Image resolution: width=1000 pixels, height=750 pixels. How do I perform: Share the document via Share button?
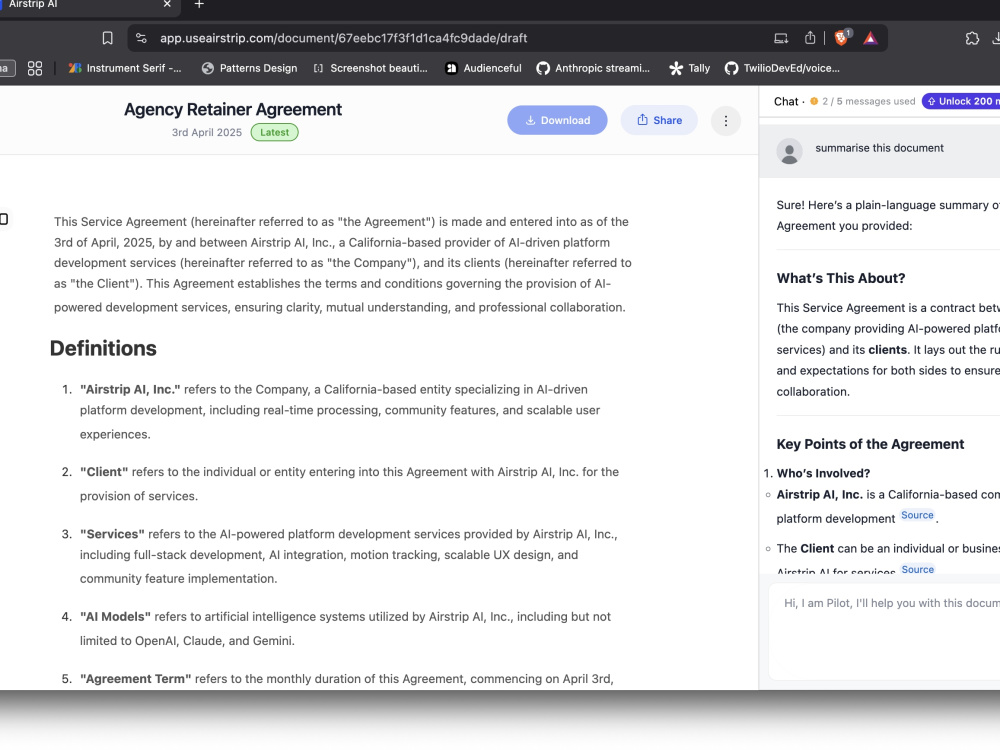point(659,120)
